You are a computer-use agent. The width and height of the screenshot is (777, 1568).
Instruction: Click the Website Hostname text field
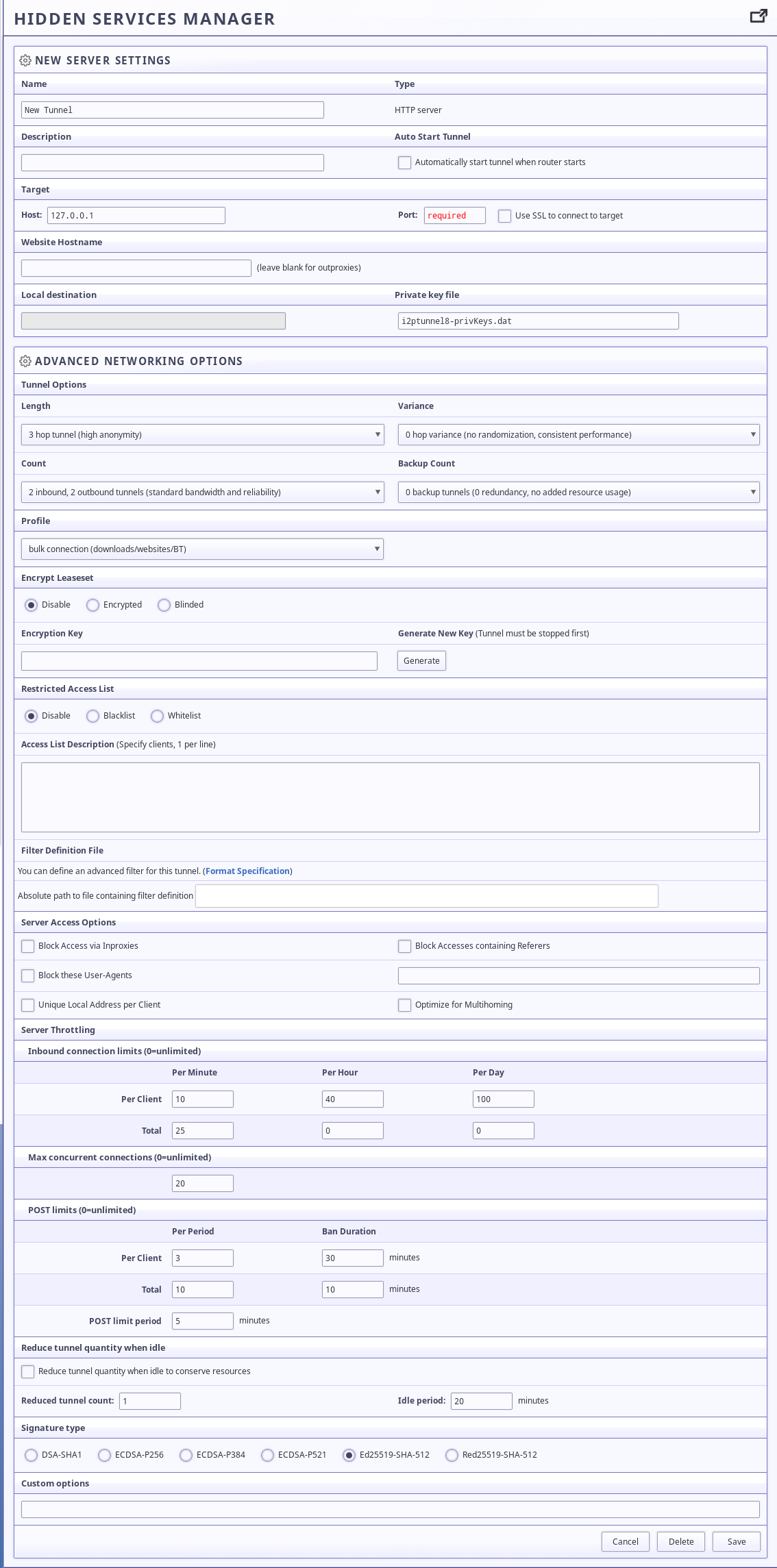(x=136, y=268)
